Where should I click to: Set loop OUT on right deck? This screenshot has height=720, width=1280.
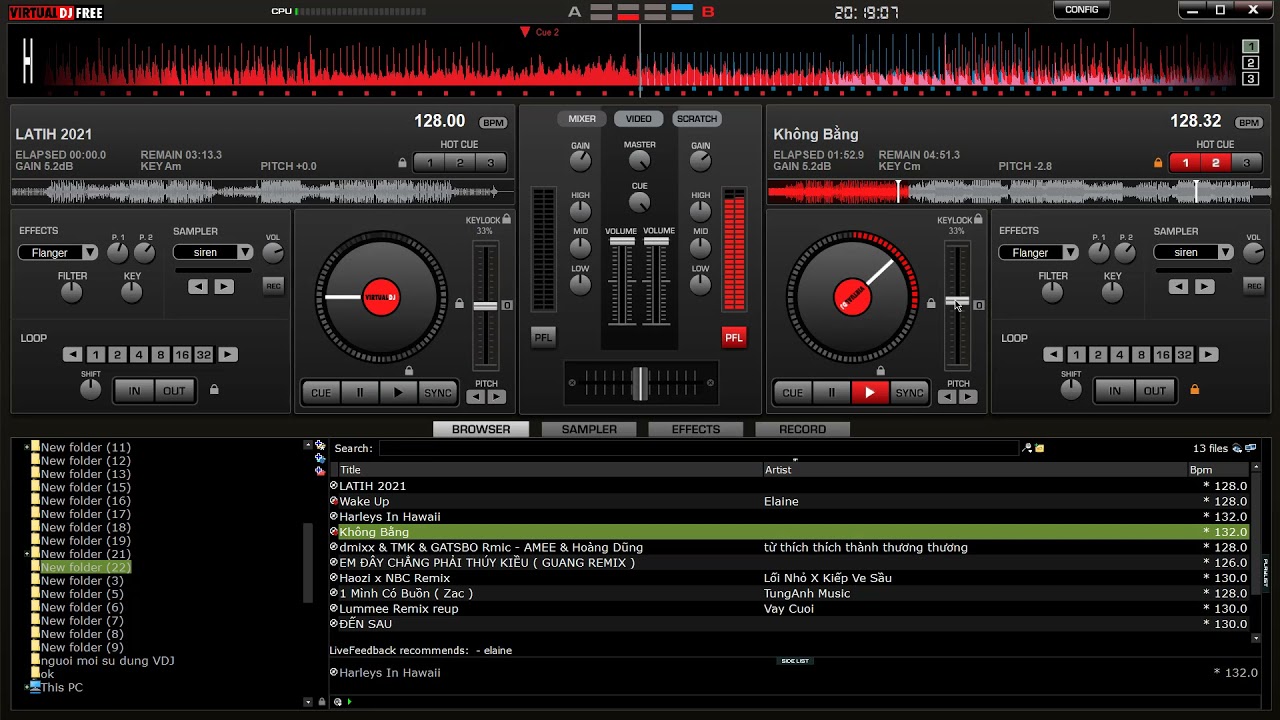1155,391
